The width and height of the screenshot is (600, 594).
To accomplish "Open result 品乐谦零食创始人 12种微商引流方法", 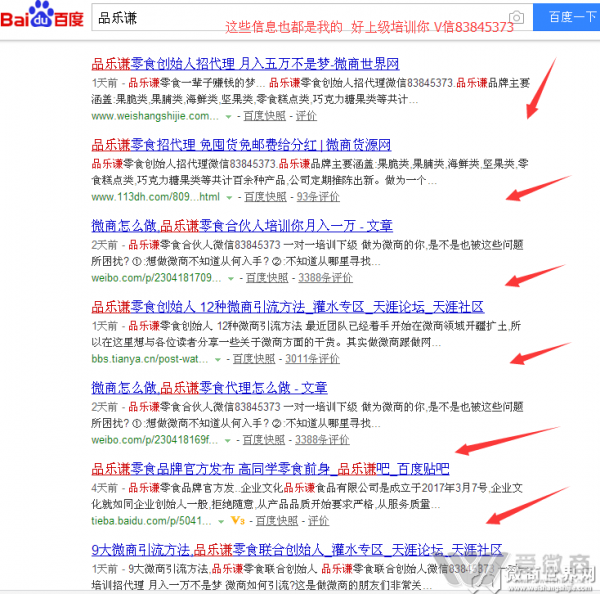I will coord(287,307).
